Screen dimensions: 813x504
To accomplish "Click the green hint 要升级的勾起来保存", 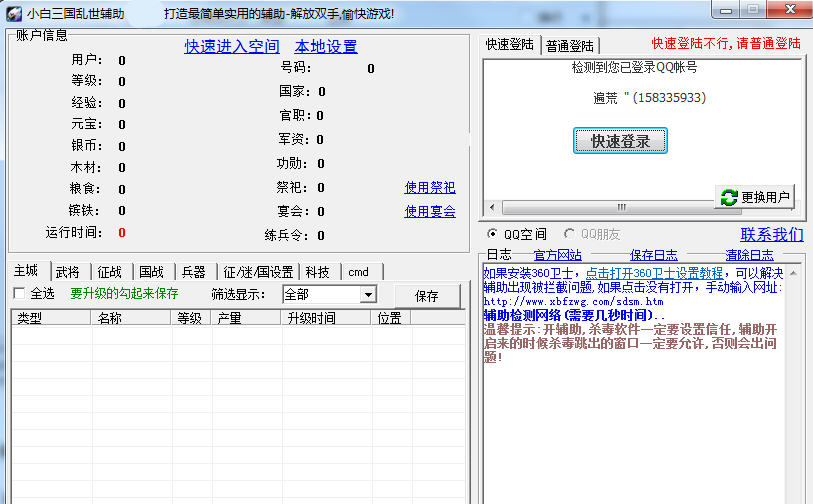I will point(124,293).
